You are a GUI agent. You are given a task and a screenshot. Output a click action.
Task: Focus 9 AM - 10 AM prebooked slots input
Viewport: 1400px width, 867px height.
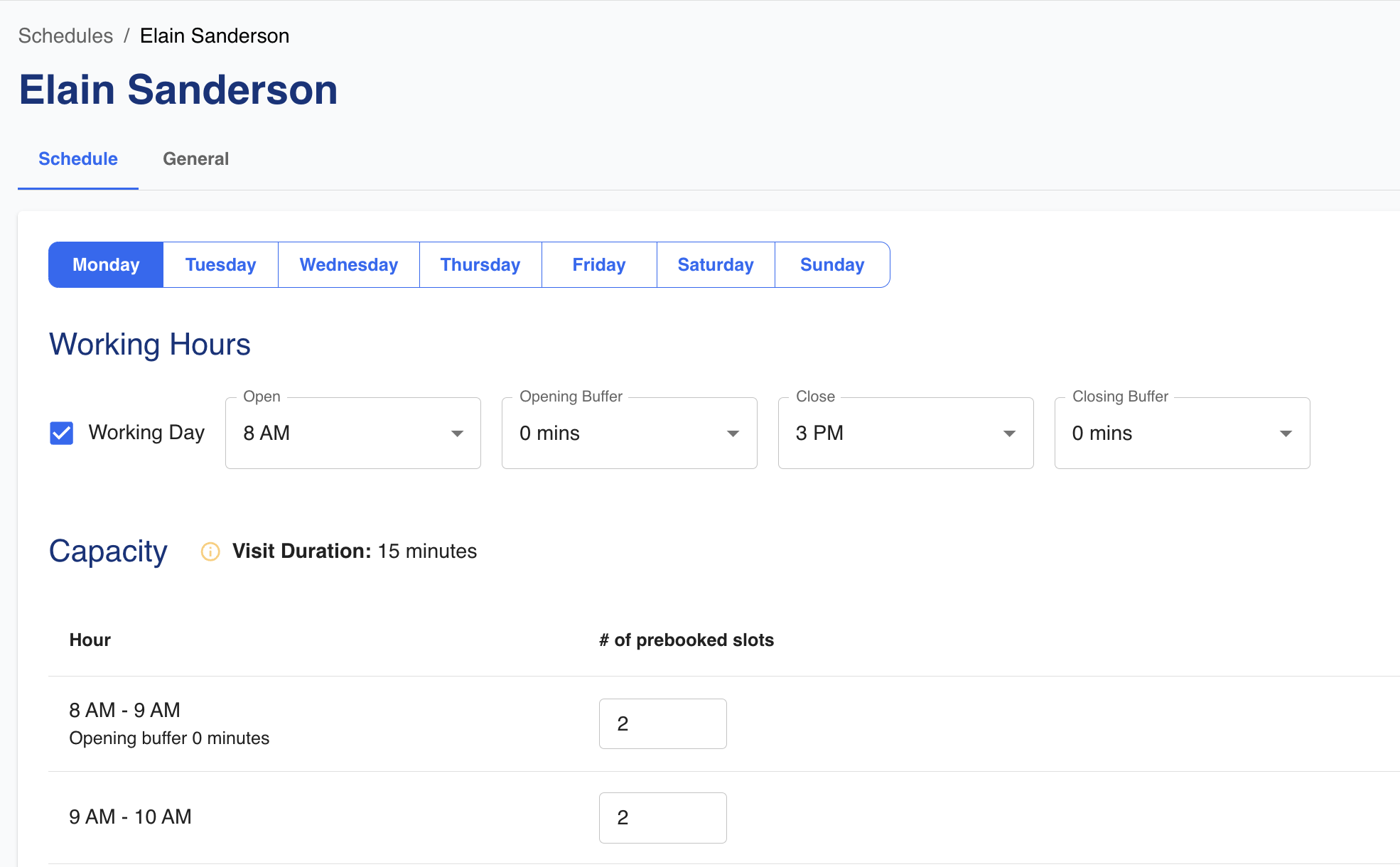pyautogui.click(x=662, y=817)
